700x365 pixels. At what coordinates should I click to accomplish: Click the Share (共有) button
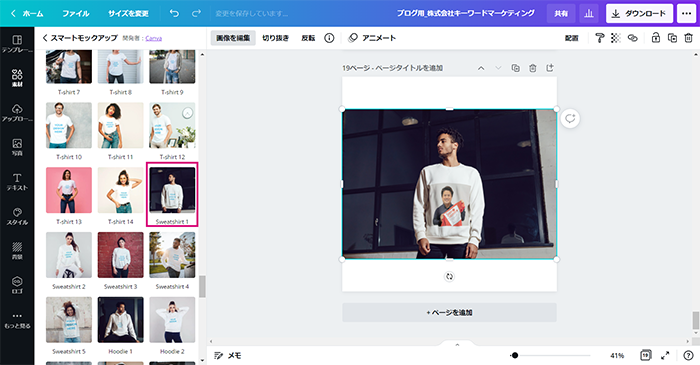(x=561, y=13)
